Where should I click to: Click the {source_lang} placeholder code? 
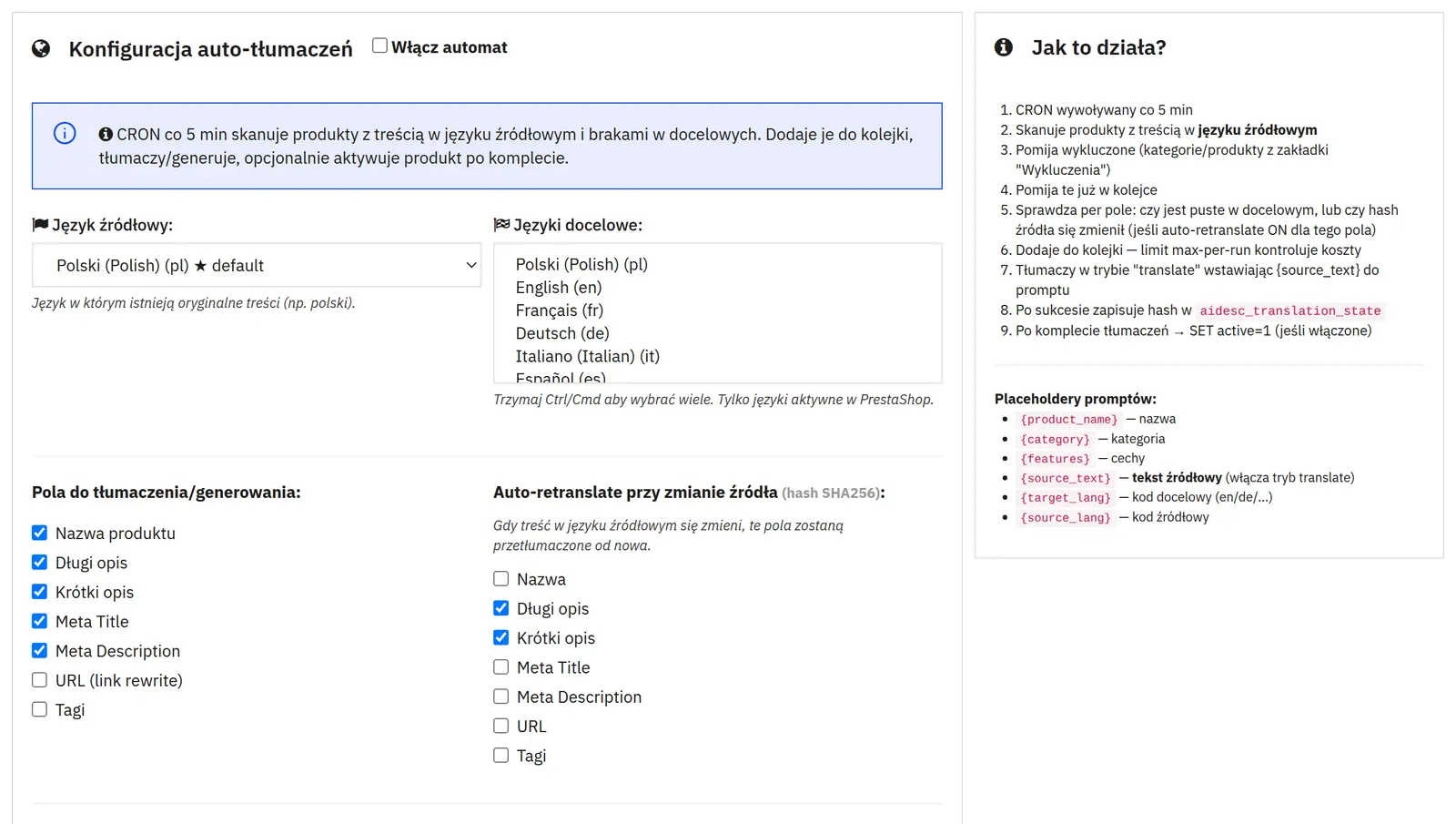(x=1066, y=517)
